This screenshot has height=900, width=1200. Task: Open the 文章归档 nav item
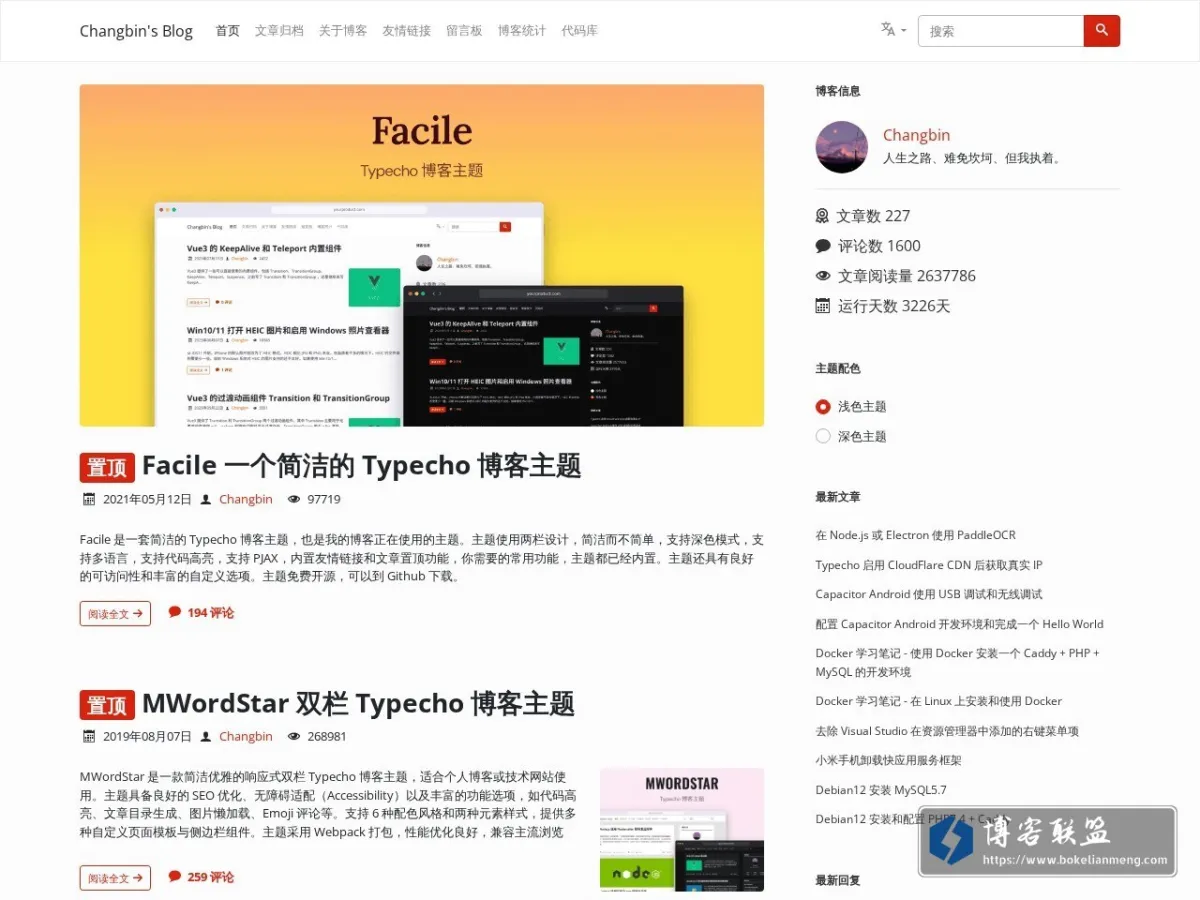click(x=279, y=31)
